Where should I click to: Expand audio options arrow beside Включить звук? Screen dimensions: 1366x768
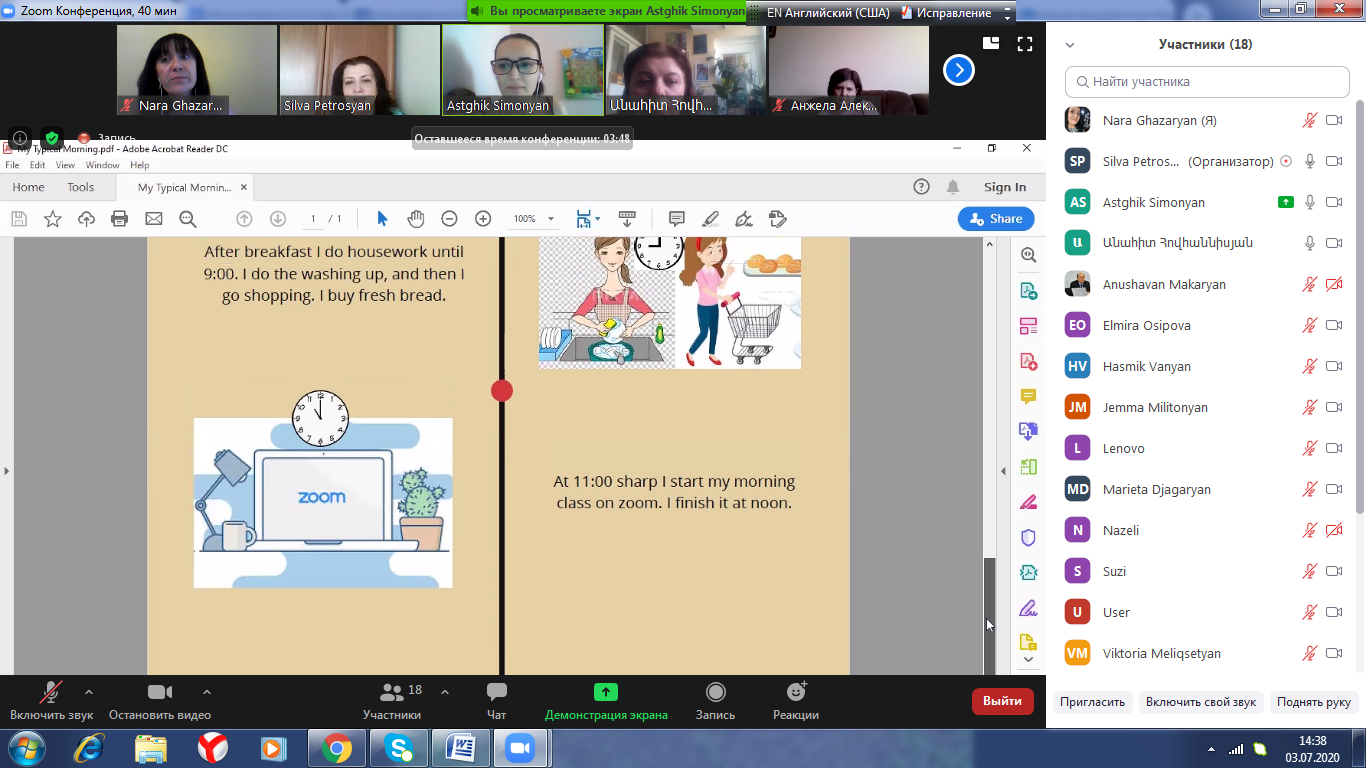point(89,691)
